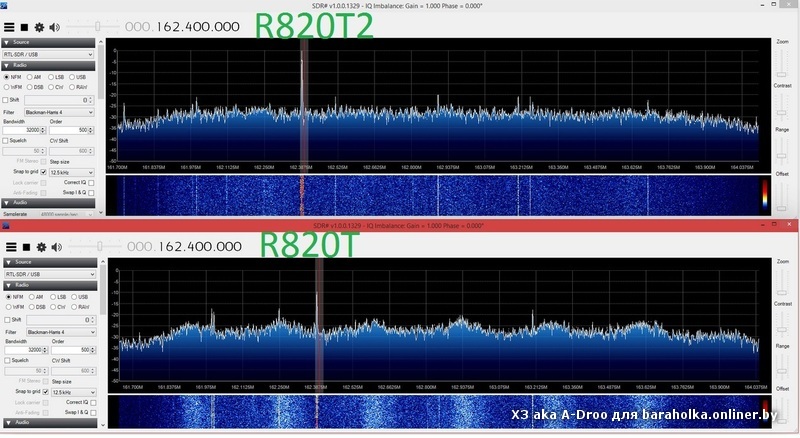
Task: Enable Shift checkbox in bottom window
Action: [x=8, y=320]
